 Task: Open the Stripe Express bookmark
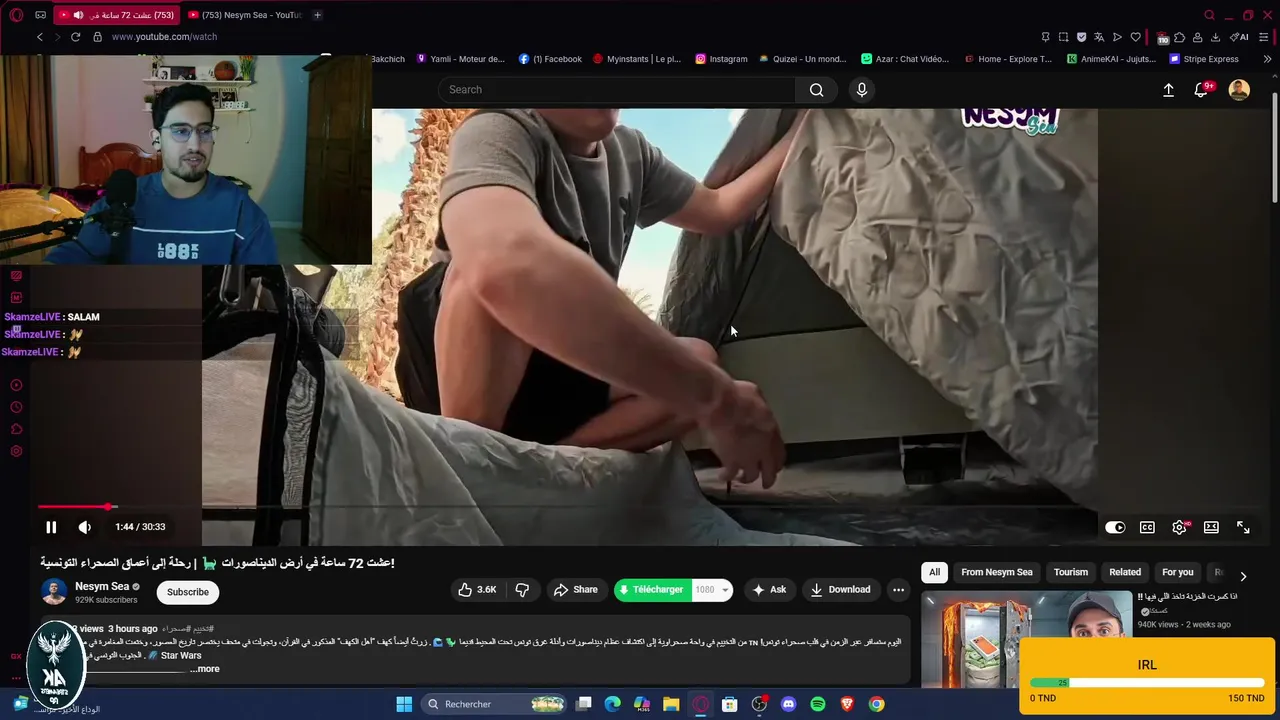tap(1204, 59)
